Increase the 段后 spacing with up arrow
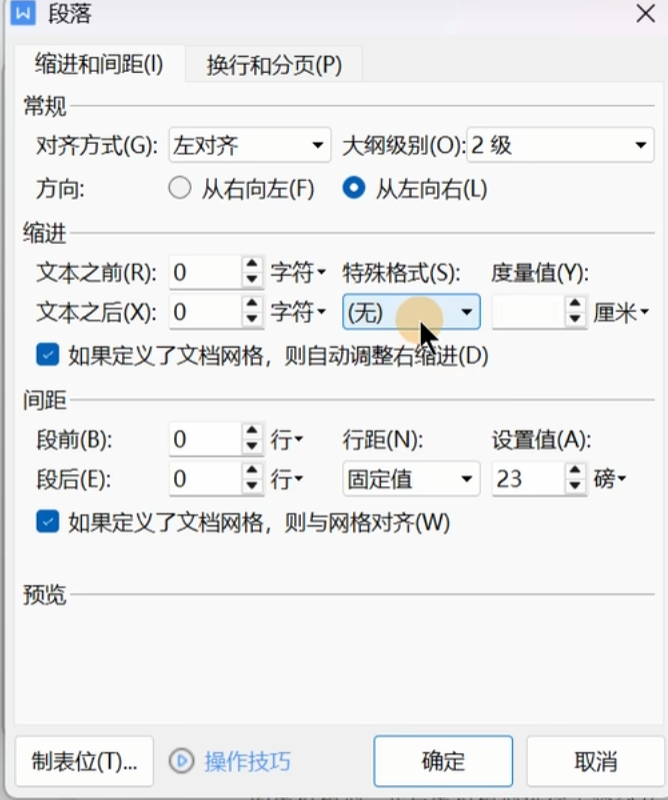The image size is (668, 800). 252,470
